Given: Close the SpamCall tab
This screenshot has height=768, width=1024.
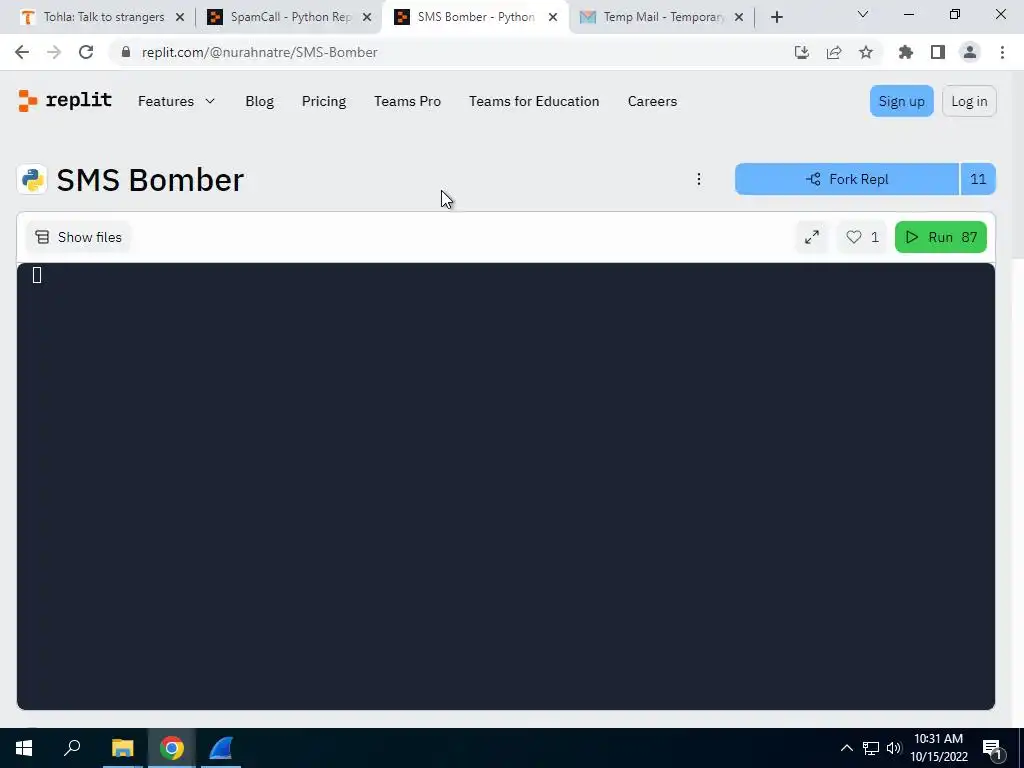Looking at the screenshot, I should point(367,17).
